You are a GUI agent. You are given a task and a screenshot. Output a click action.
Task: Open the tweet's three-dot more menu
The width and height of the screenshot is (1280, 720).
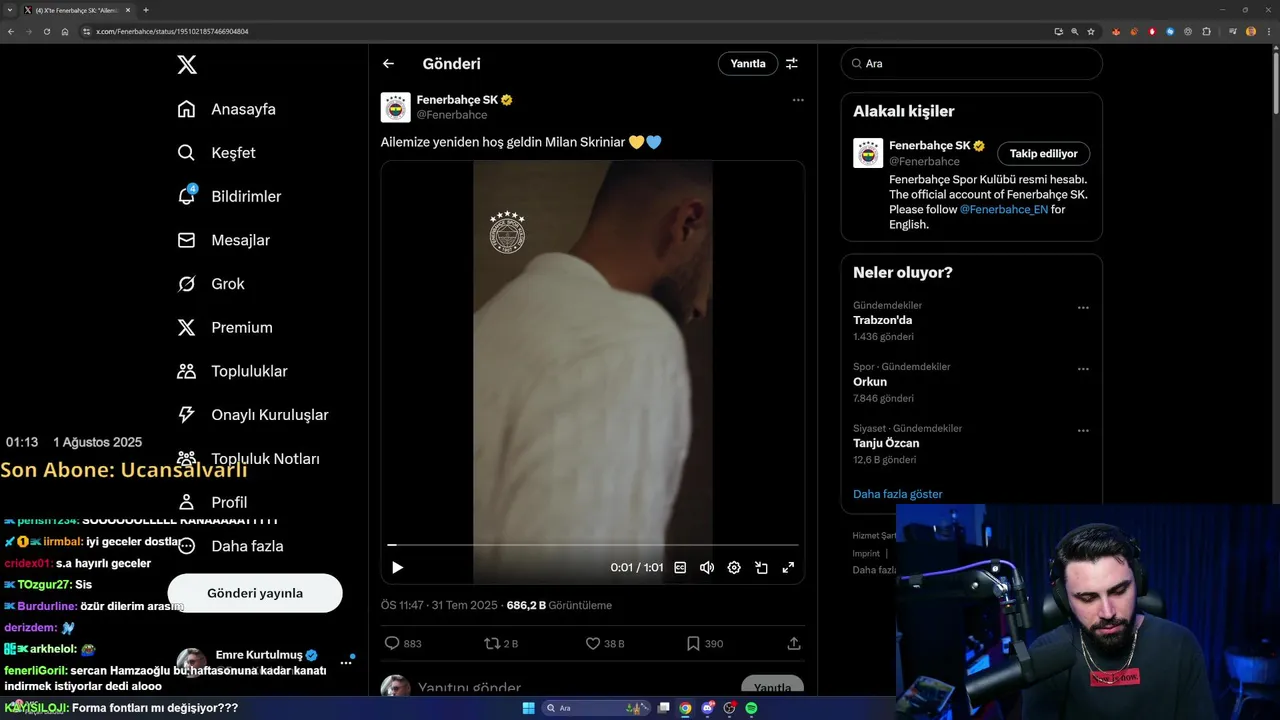tap(798, 100)
